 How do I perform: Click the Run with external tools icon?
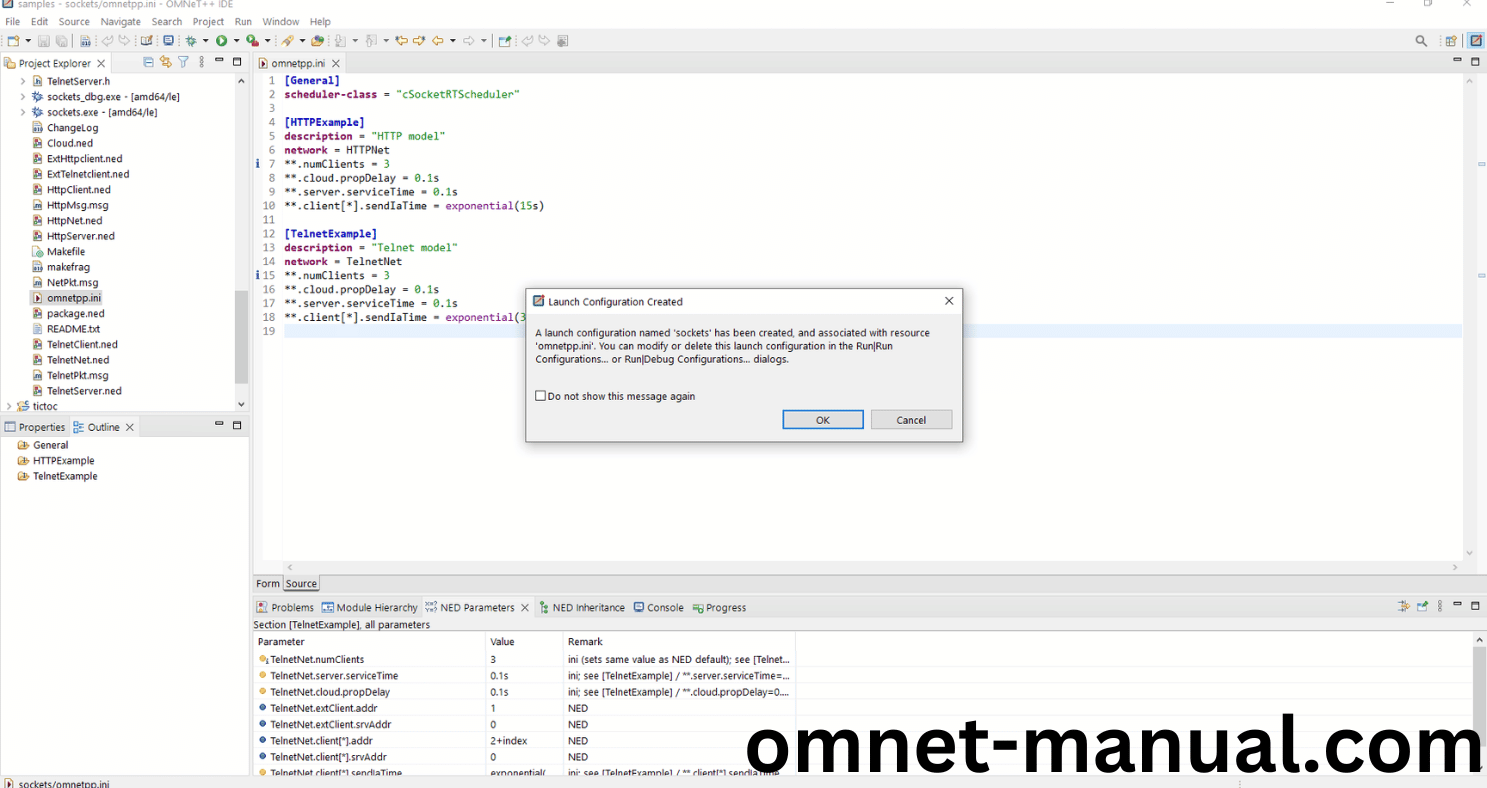(x=252, y=41)
